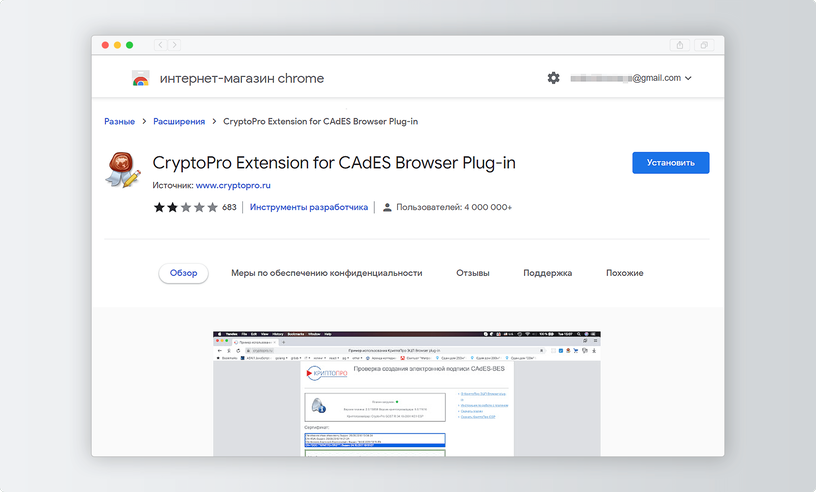This screenshot has width=816, height=492.
Task: Click the extension preview screenshot
Action: (406, 394)
